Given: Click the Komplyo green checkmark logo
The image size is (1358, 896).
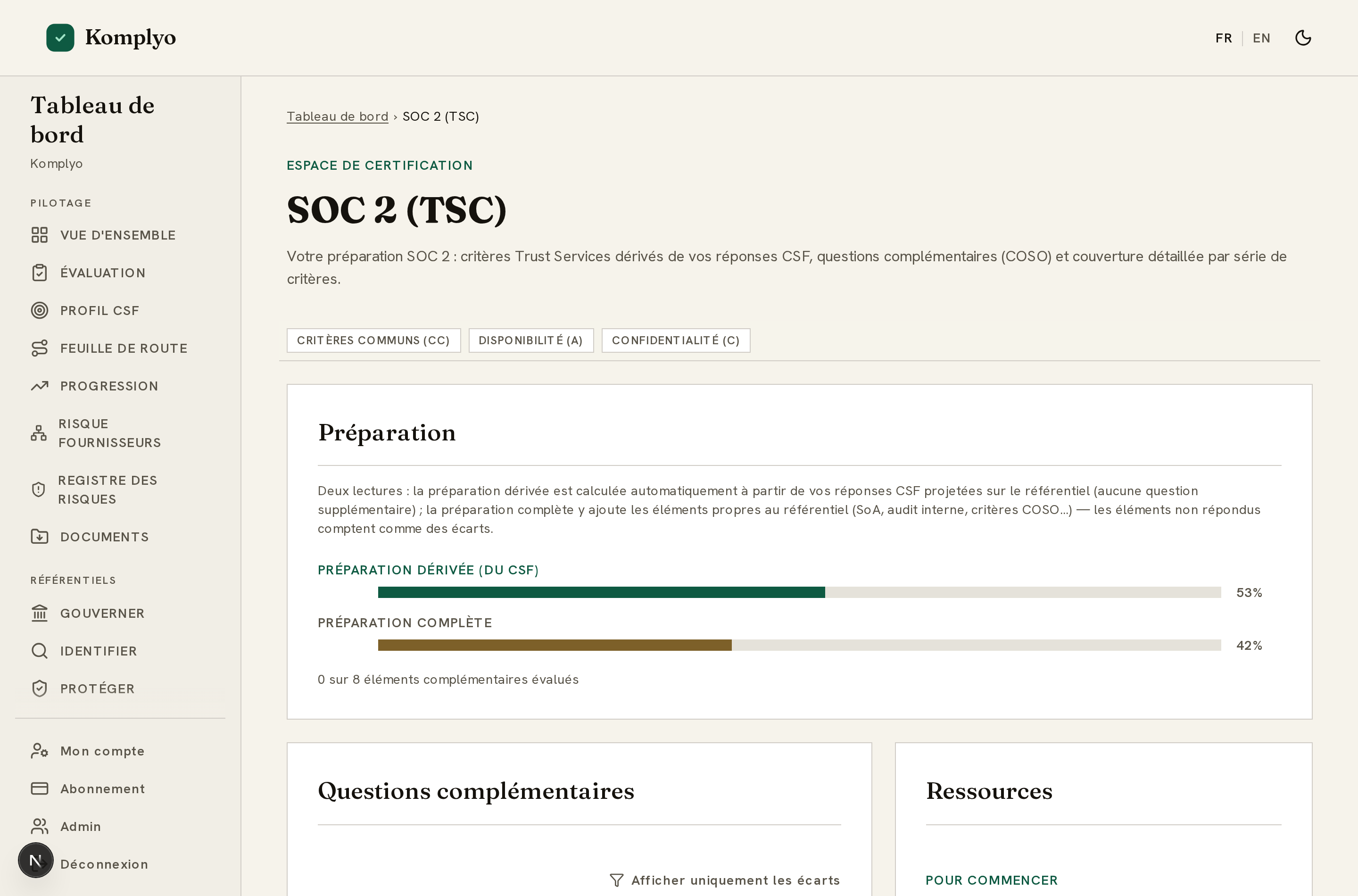Looking at the screenshot, I should [60, 38].
